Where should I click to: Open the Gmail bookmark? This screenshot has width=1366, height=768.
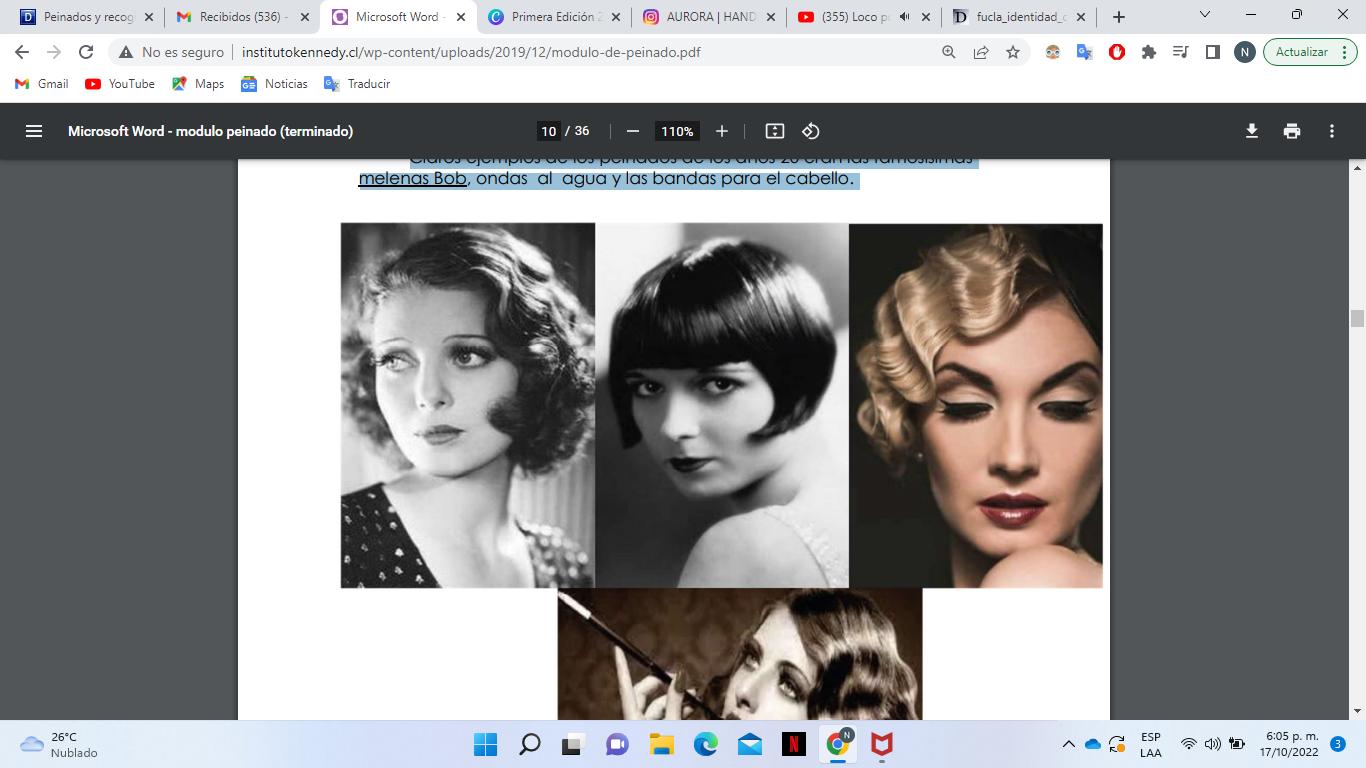pos(42,84)
